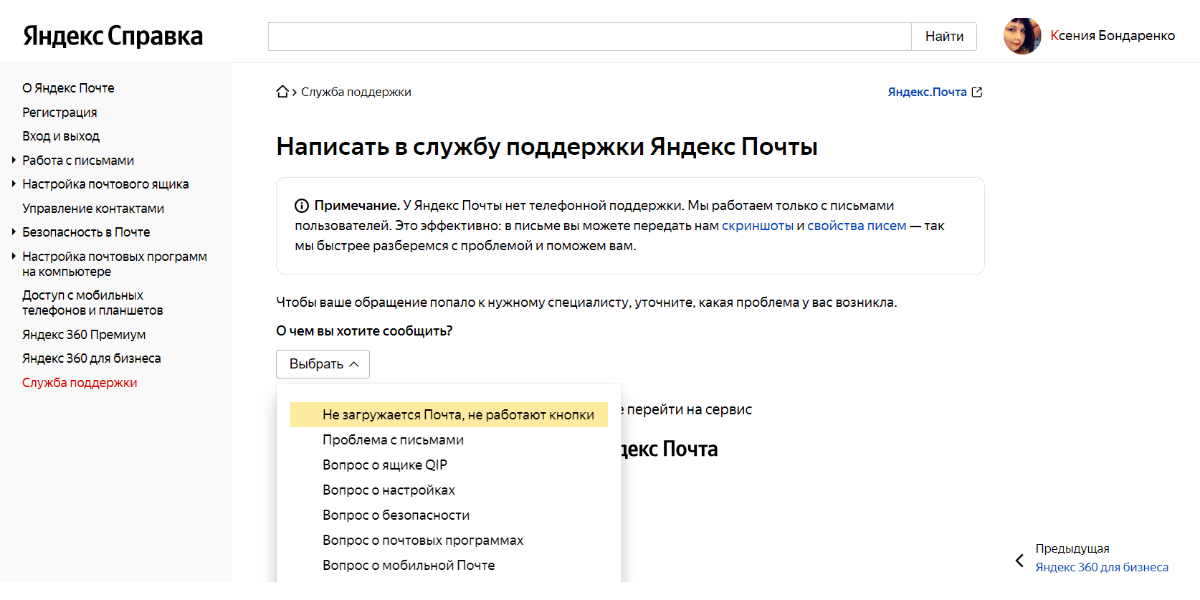
Task: Open Ксения Бондаренко profile avatar
Action: [1022, 36]
